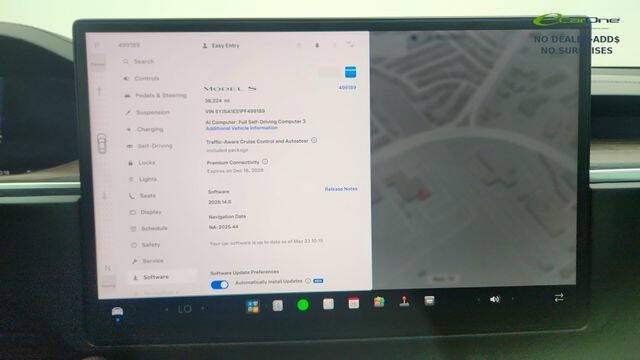Select the Model S heading

[230, 88]
